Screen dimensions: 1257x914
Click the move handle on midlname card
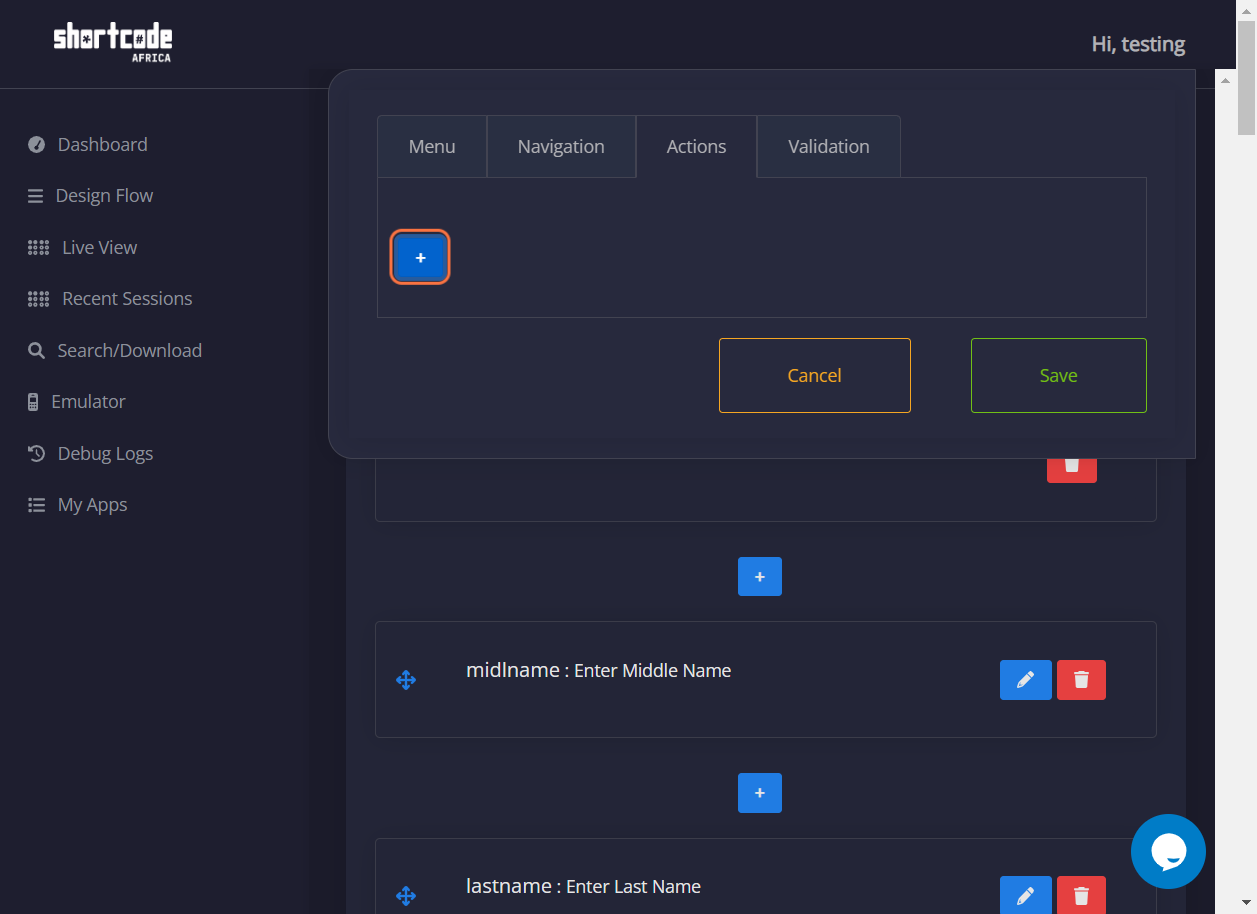coord(406,680)
